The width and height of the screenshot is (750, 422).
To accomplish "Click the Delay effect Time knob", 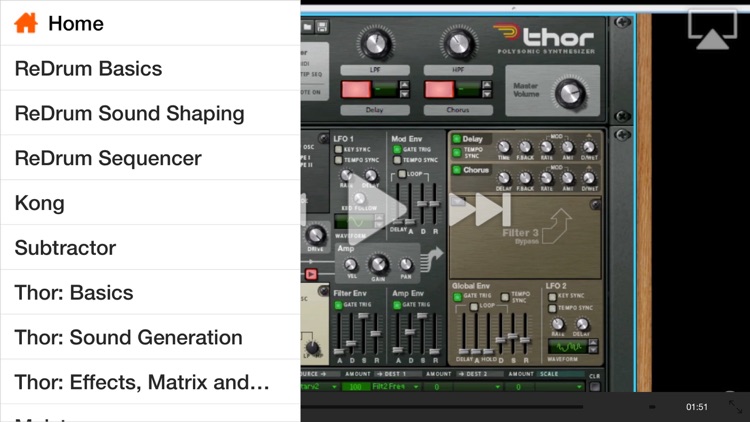I will [504, 147].
